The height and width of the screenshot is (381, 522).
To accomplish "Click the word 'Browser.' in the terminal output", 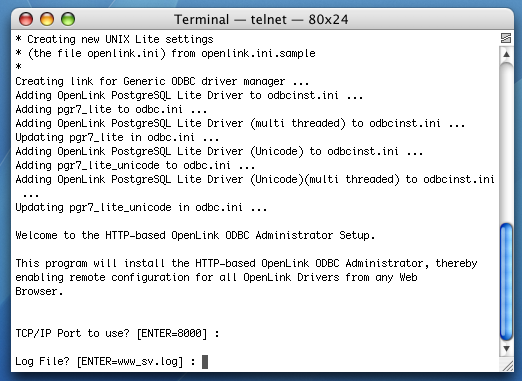I will [x=39, y=291].
